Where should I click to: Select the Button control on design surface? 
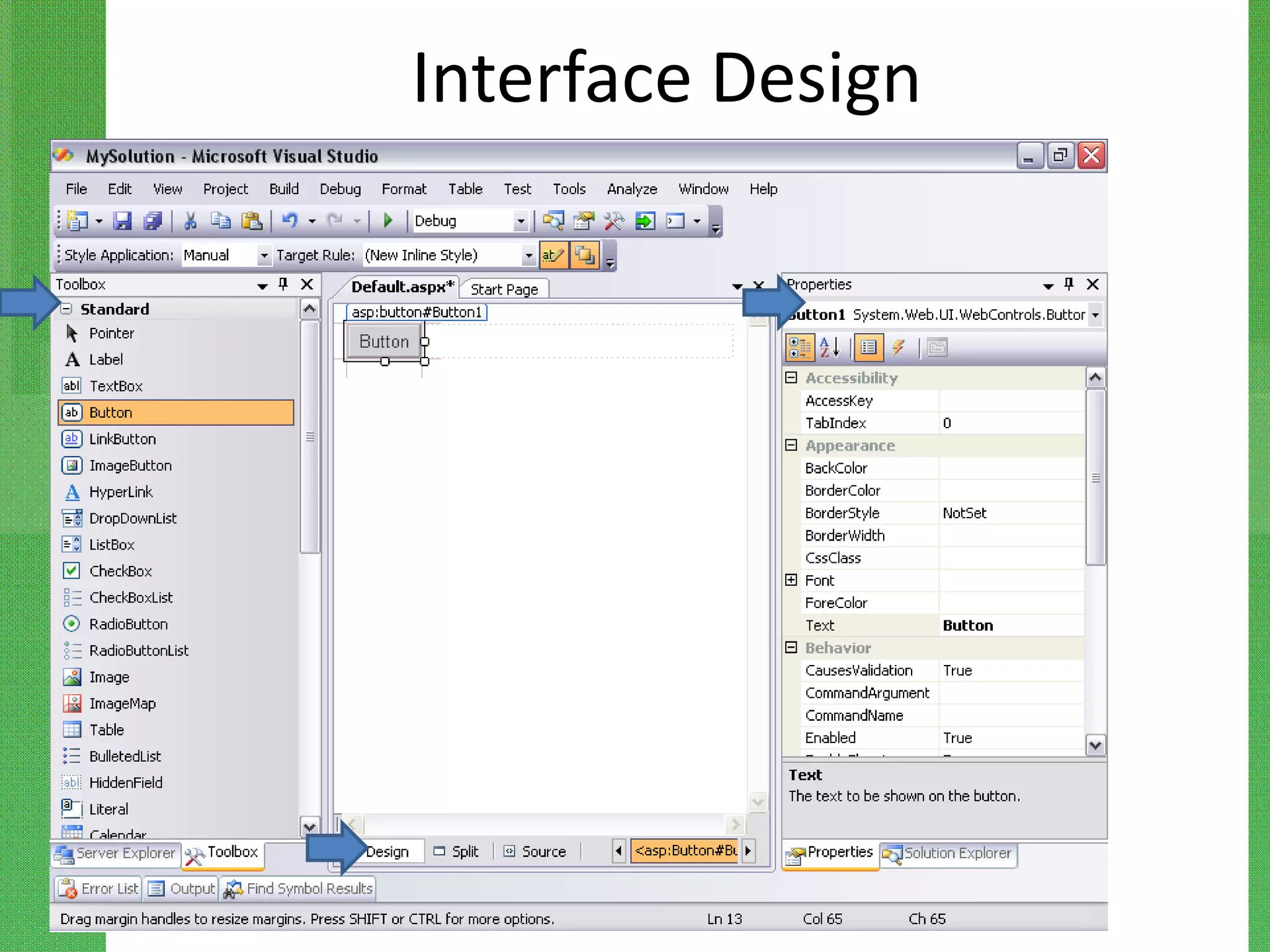coord(384,342)
